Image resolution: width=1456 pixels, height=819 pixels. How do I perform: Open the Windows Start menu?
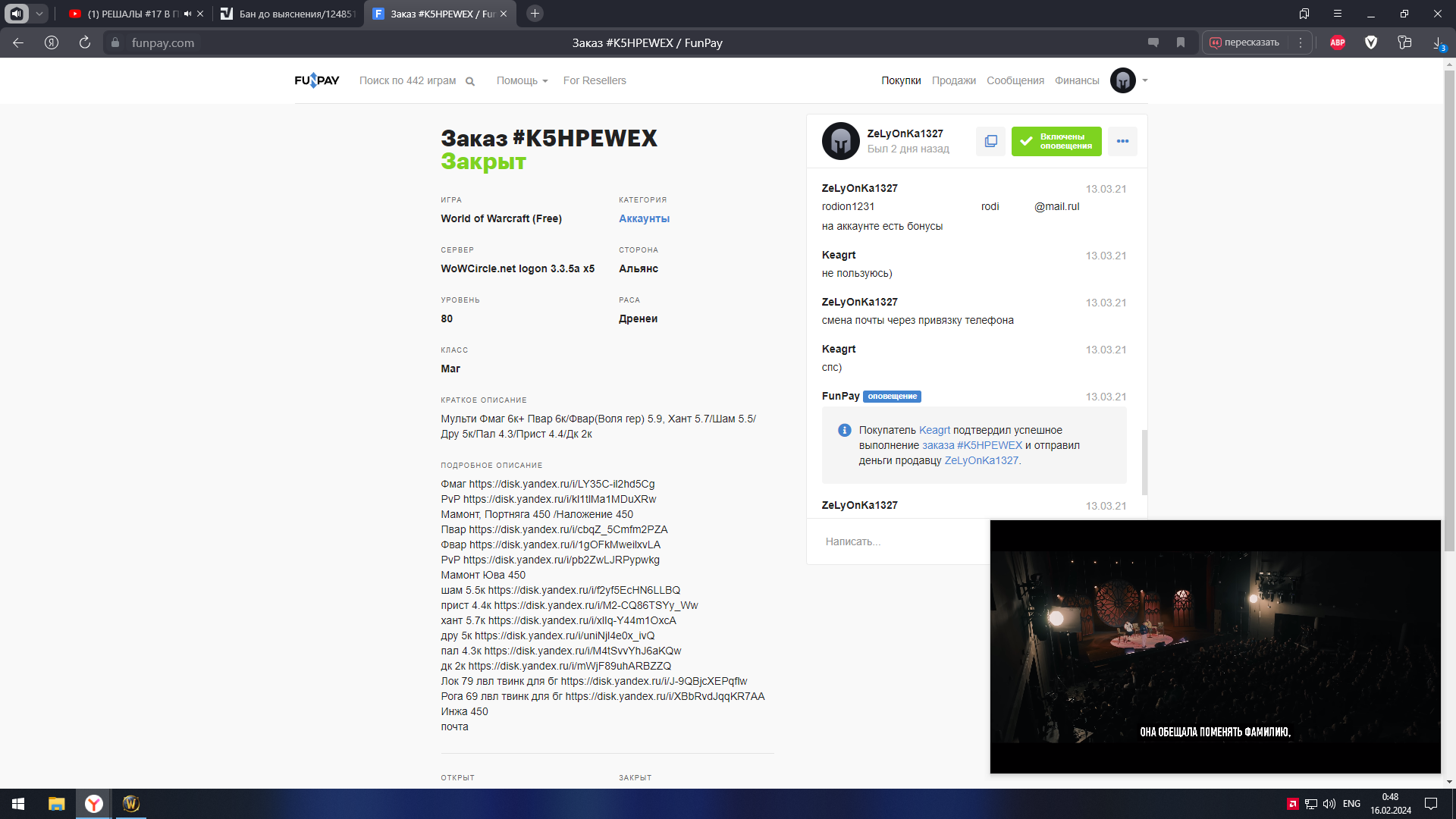[18, 804]
